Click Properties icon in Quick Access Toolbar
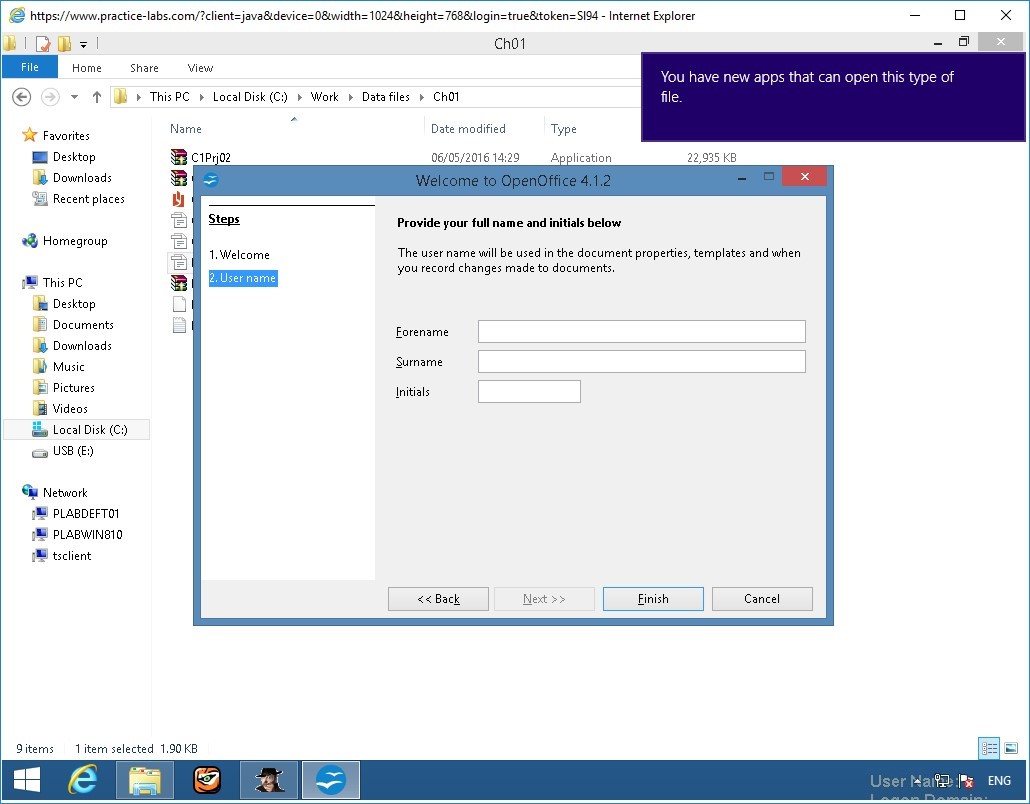The width and height of the screenshot is (1030, 804). tap(43, 44)
